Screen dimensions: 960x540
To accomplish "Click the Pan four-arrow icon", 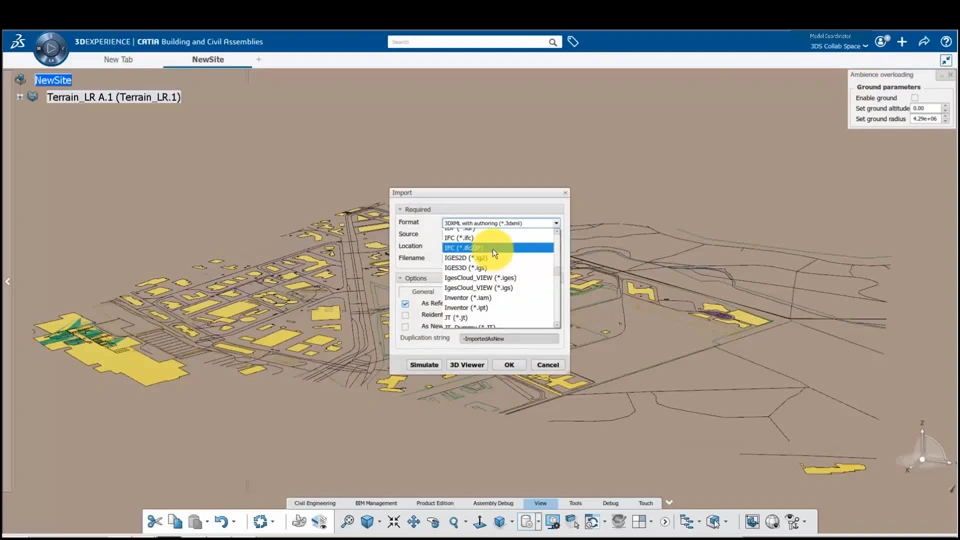I will tap(413, 522).
